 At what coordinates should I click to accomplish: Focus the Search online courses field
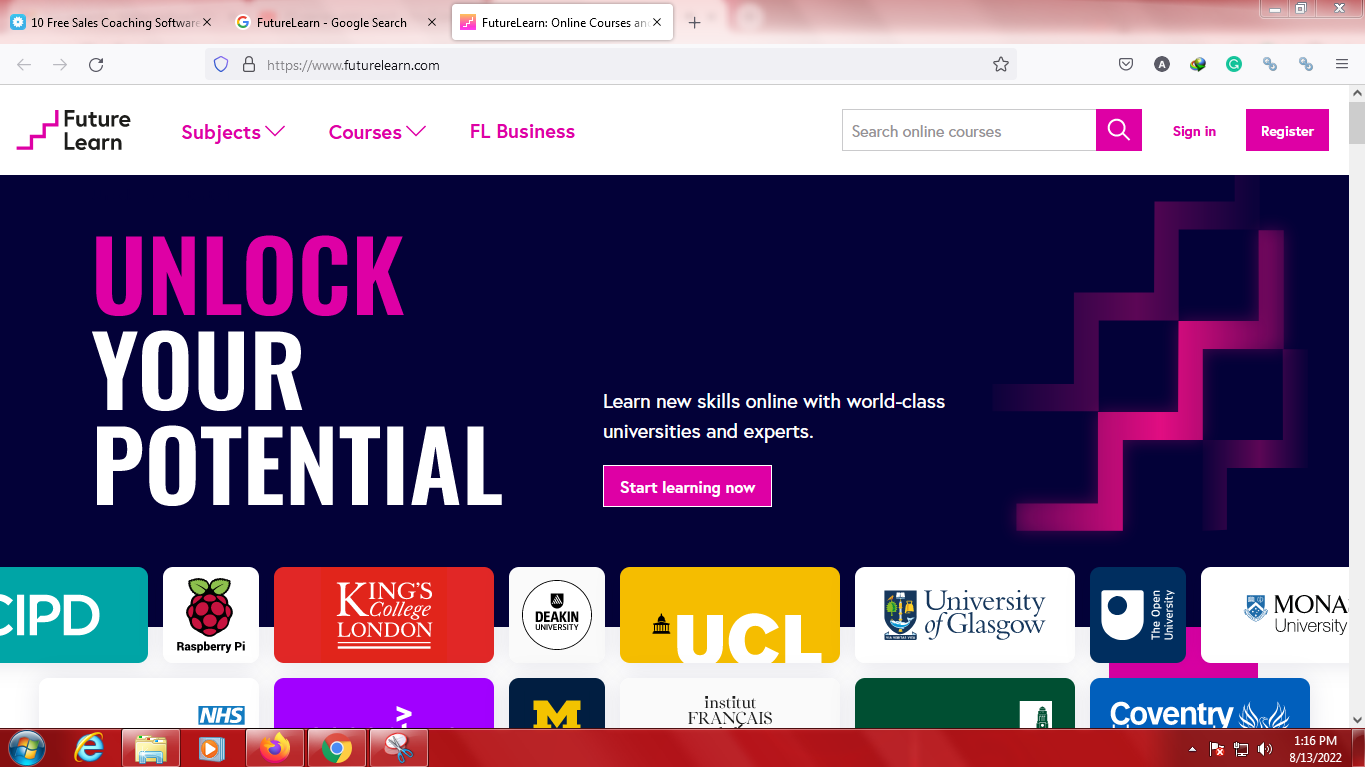tap(969, 130)
